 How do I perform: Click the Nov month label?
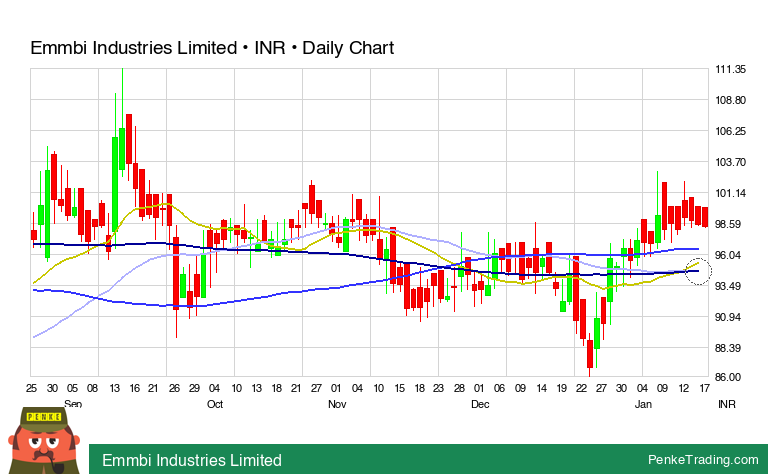pyautogui.click(x=337, y=404)
